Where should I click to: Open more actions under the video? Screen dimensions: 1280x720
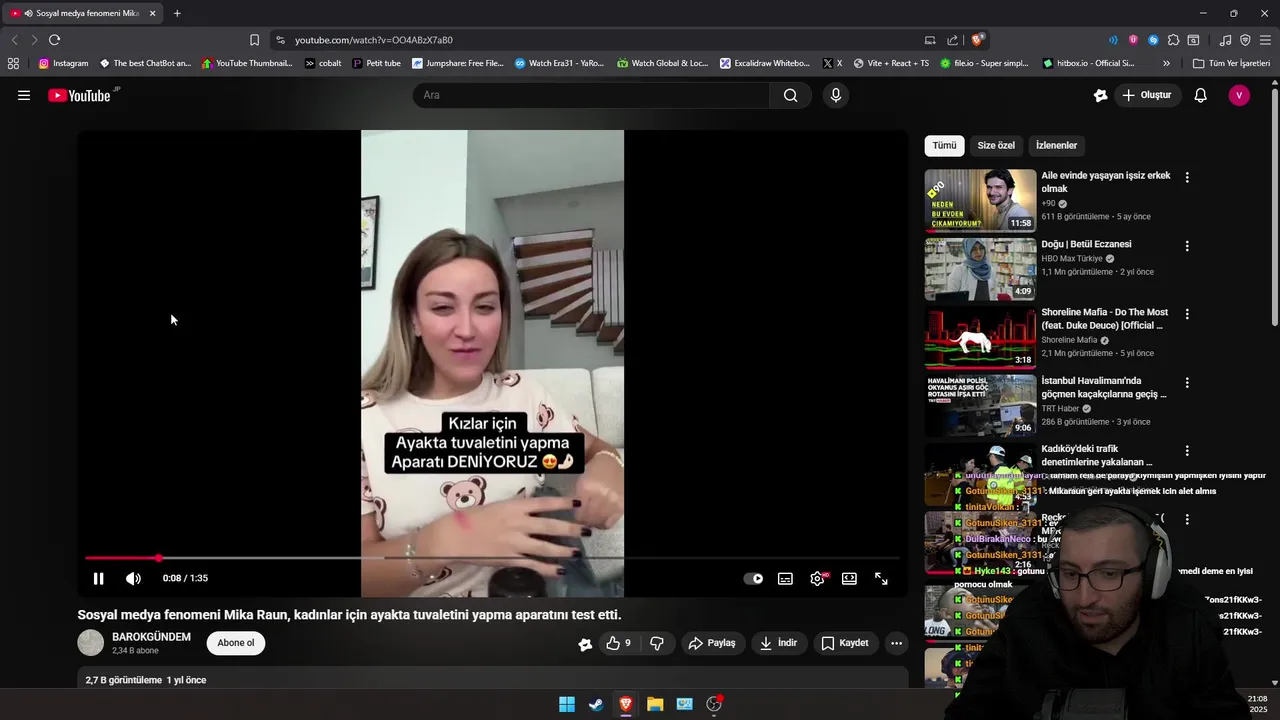(x=896, y=643)
